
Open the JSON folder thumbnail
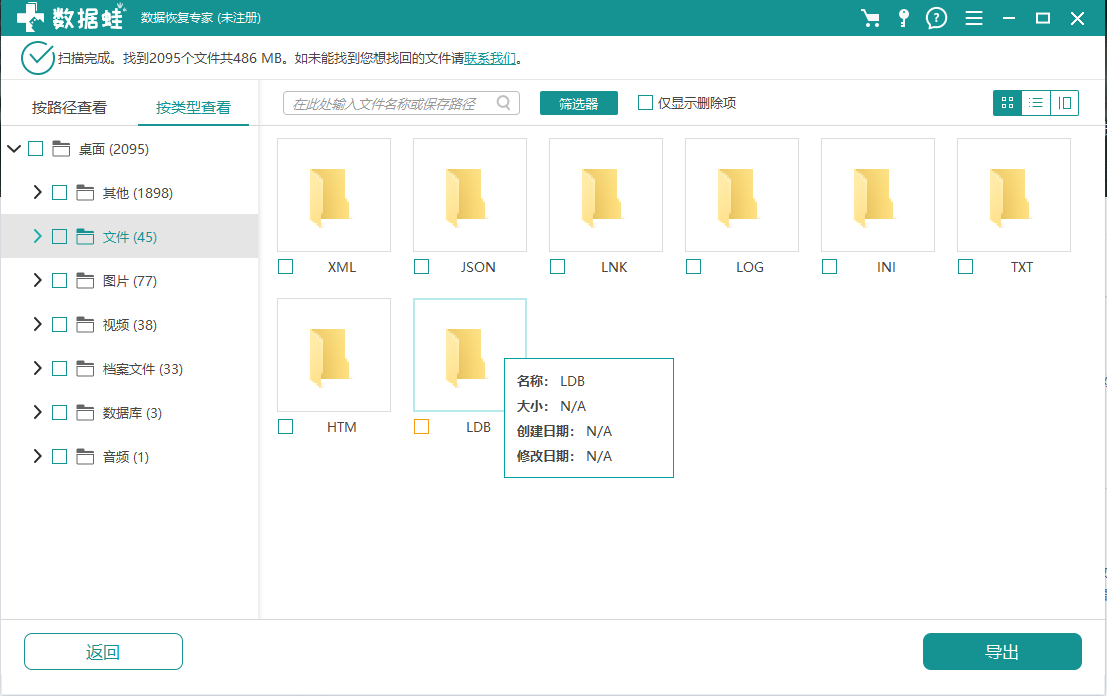click(x=470, y=195)
